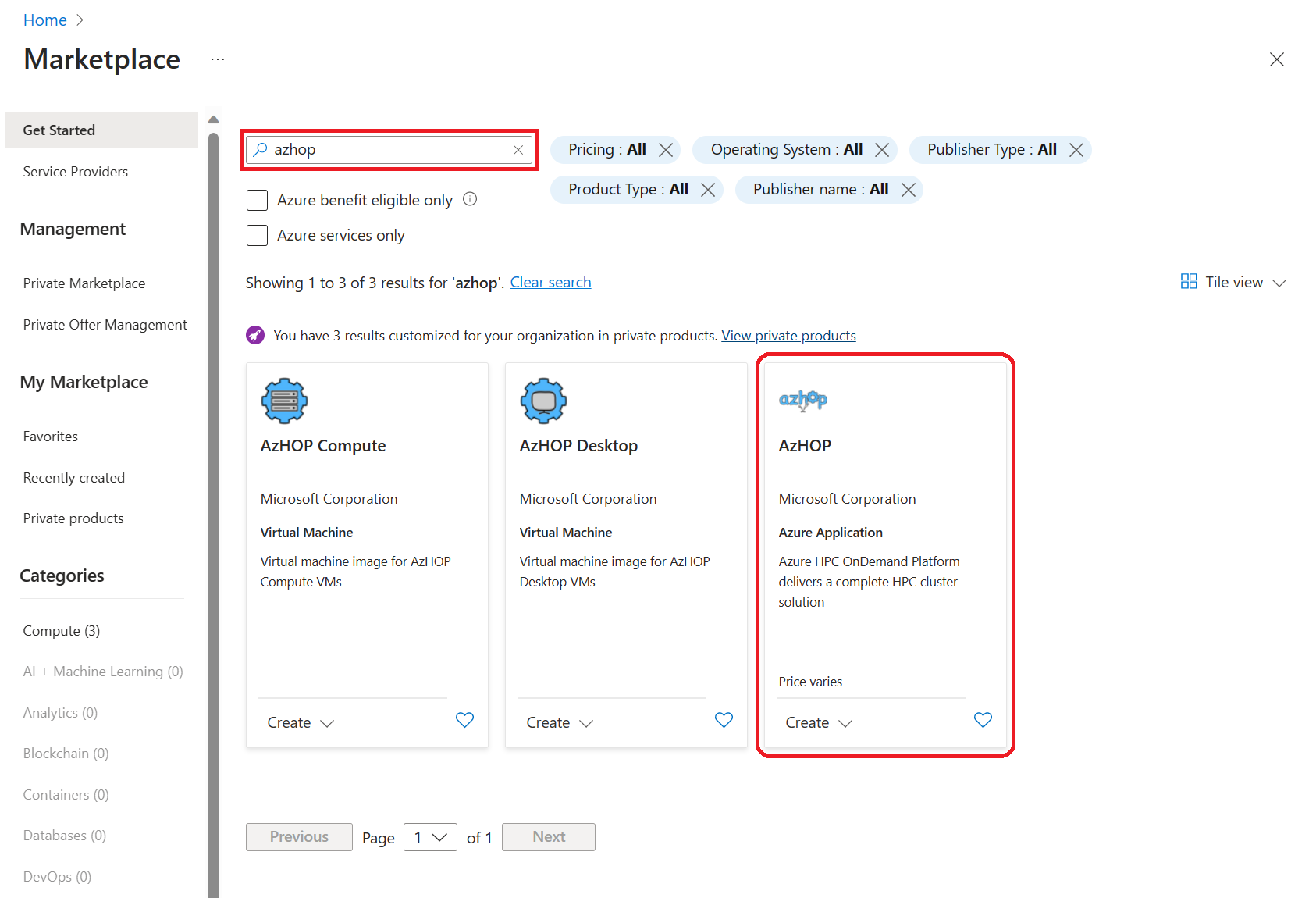Click the sidebar vertical scrollbar
This screenshot has width=1316, height=898.
[214, 515]
